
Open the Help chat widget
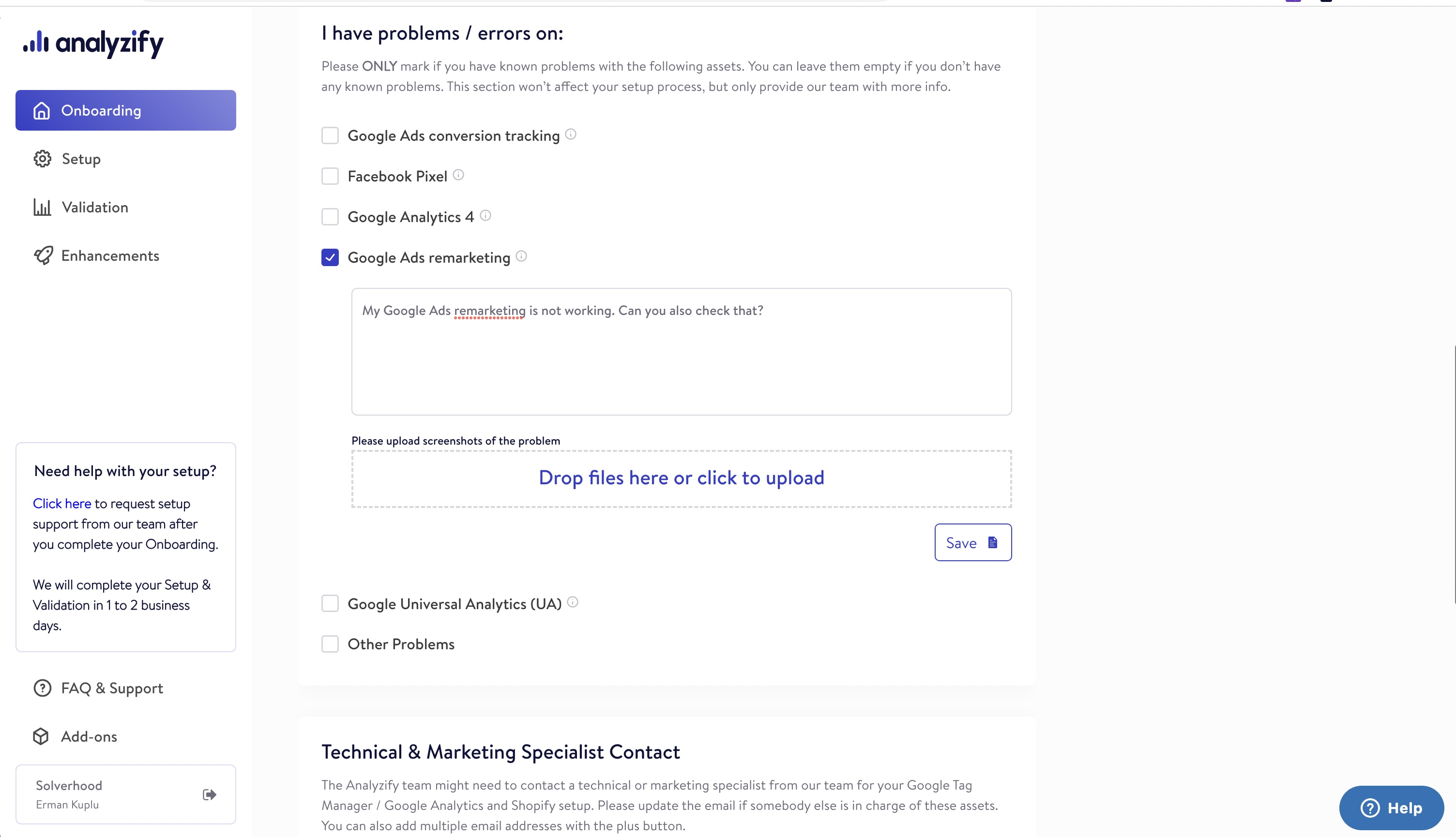point(1391,807)
